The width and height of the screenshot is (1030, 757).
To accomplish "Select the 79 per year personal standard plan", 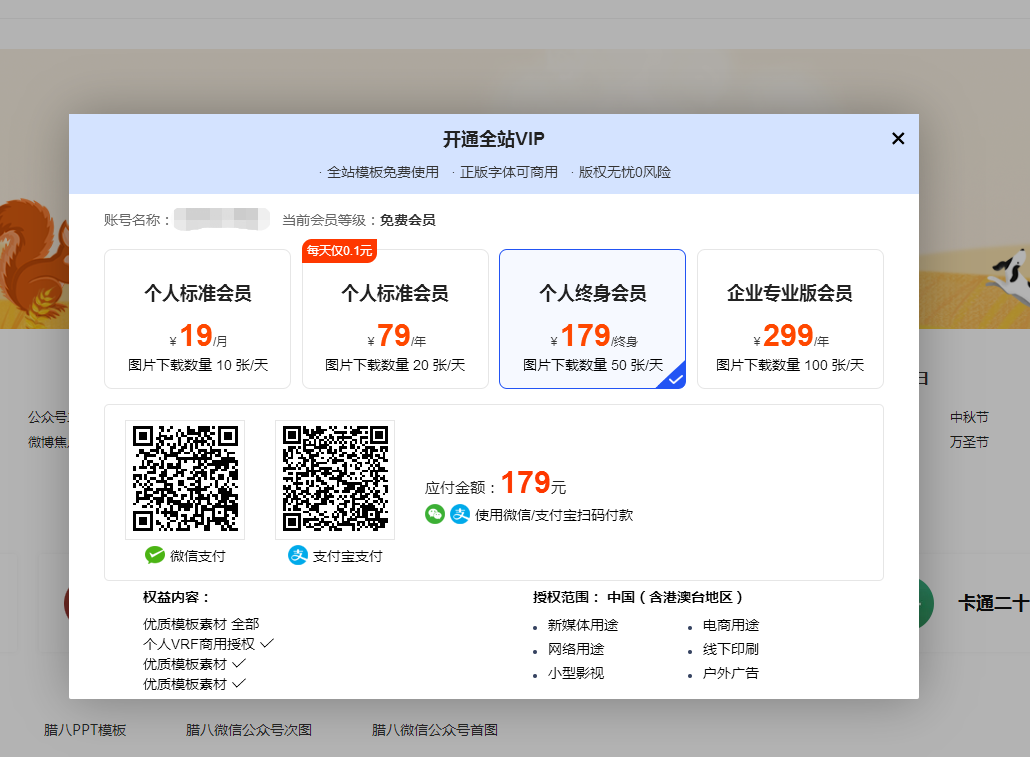I will coord(395,319).
